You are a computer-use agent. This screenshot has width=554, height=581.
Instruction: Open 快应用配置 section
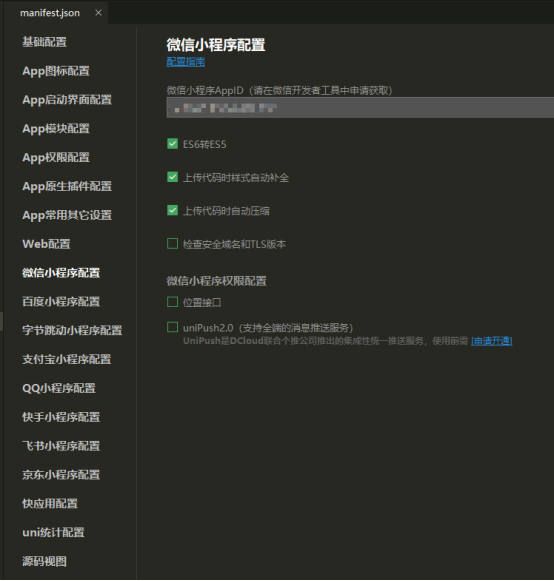[50, 504]
